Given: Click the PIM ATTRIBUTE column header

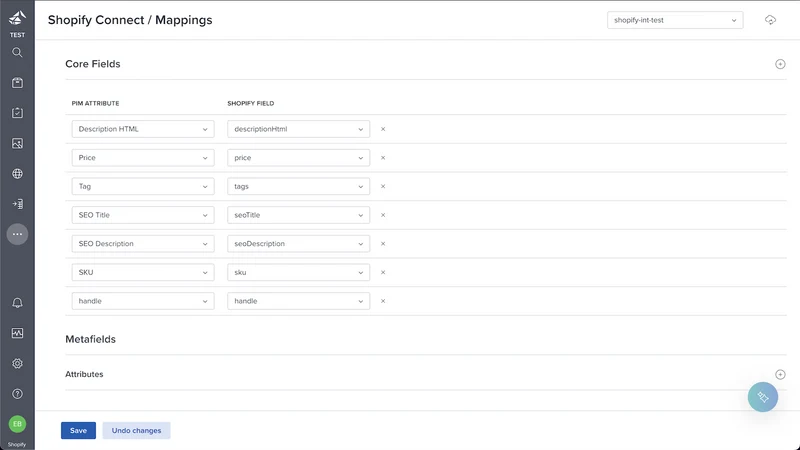Looking at the screenshot, I should click(95, 103).
